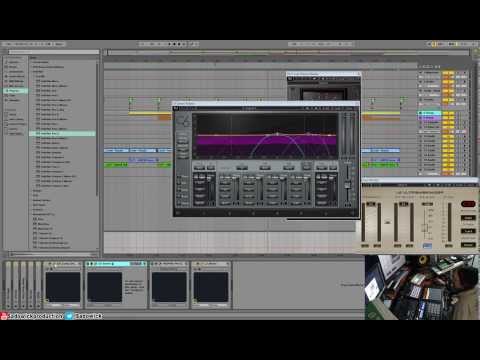Click the bottom black button in the L2 limiter
Viewport: 480px width, 360px height.
(468, 245)
